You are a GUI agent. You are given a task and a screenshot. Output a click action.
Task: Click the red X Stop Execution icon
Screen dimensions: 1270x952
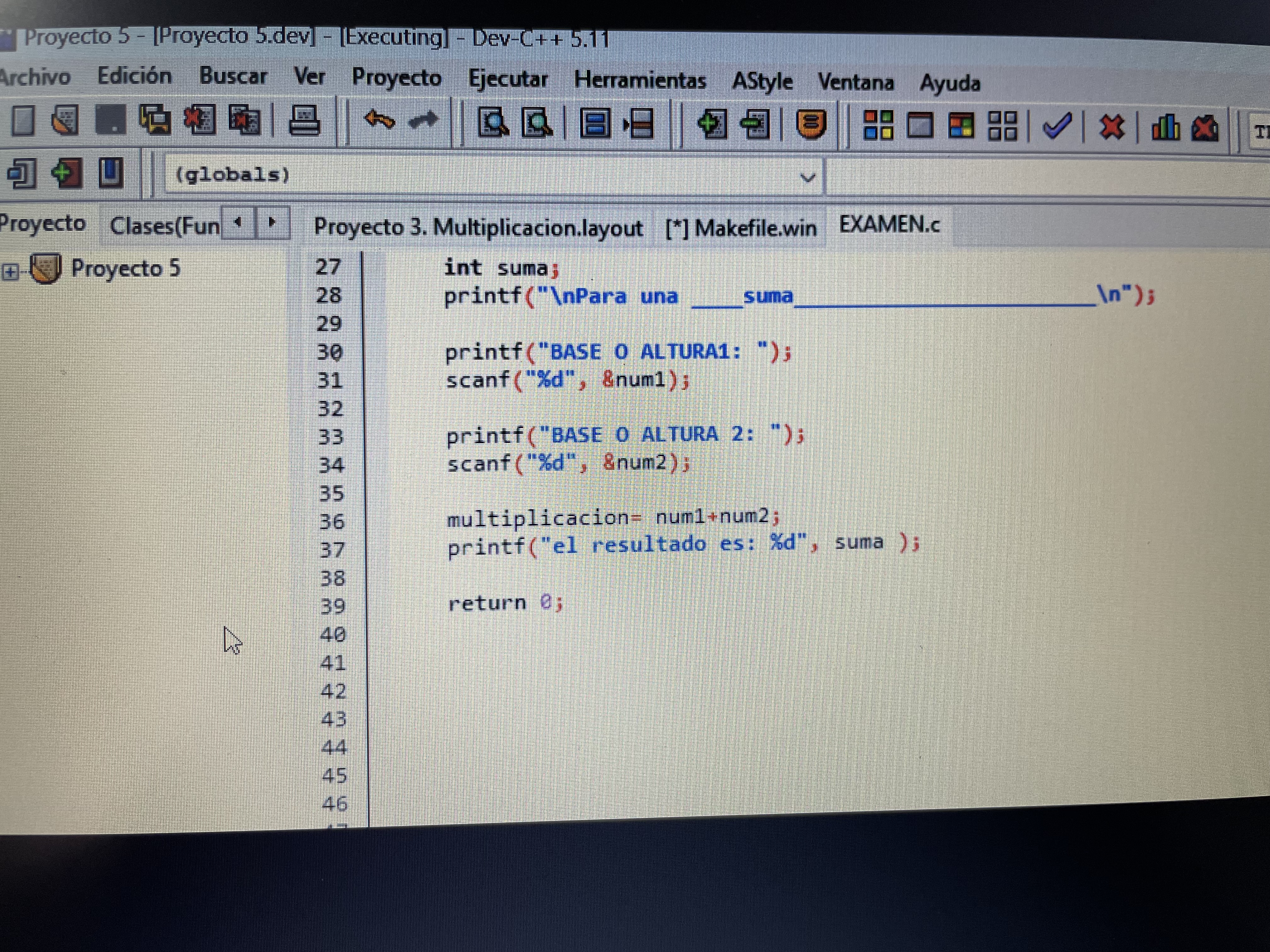coord(1112,127)
